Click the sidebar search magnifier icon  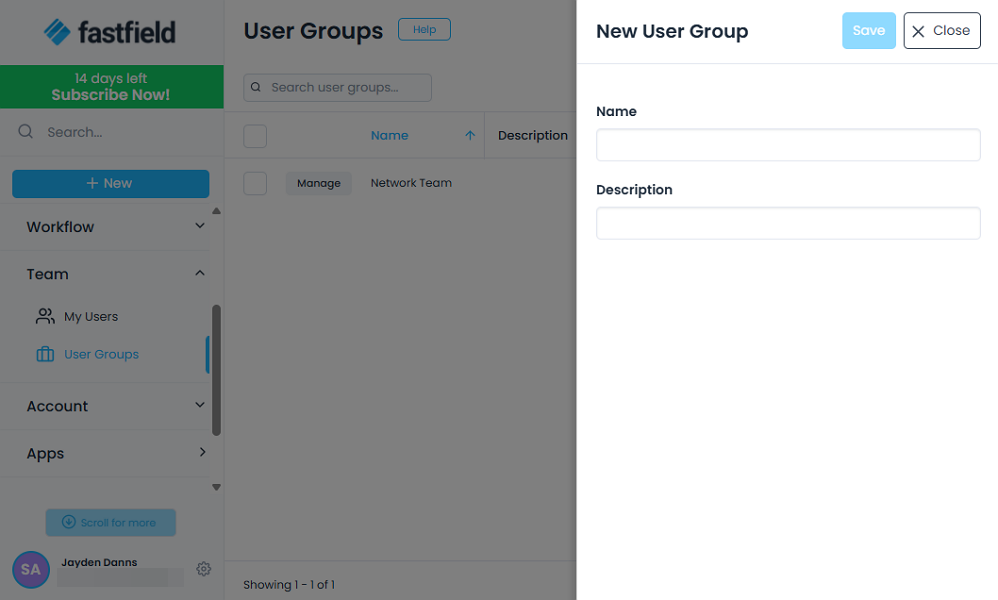pyautogui.click(x=25, y=132)
